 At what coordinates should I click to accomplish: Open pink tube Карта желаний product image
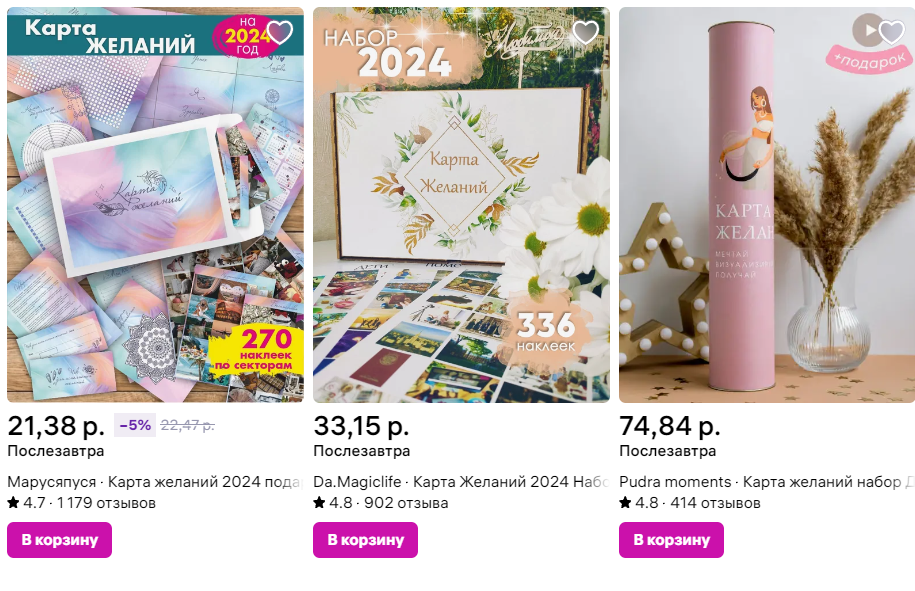pyautogui.click(x=767, y=205)
